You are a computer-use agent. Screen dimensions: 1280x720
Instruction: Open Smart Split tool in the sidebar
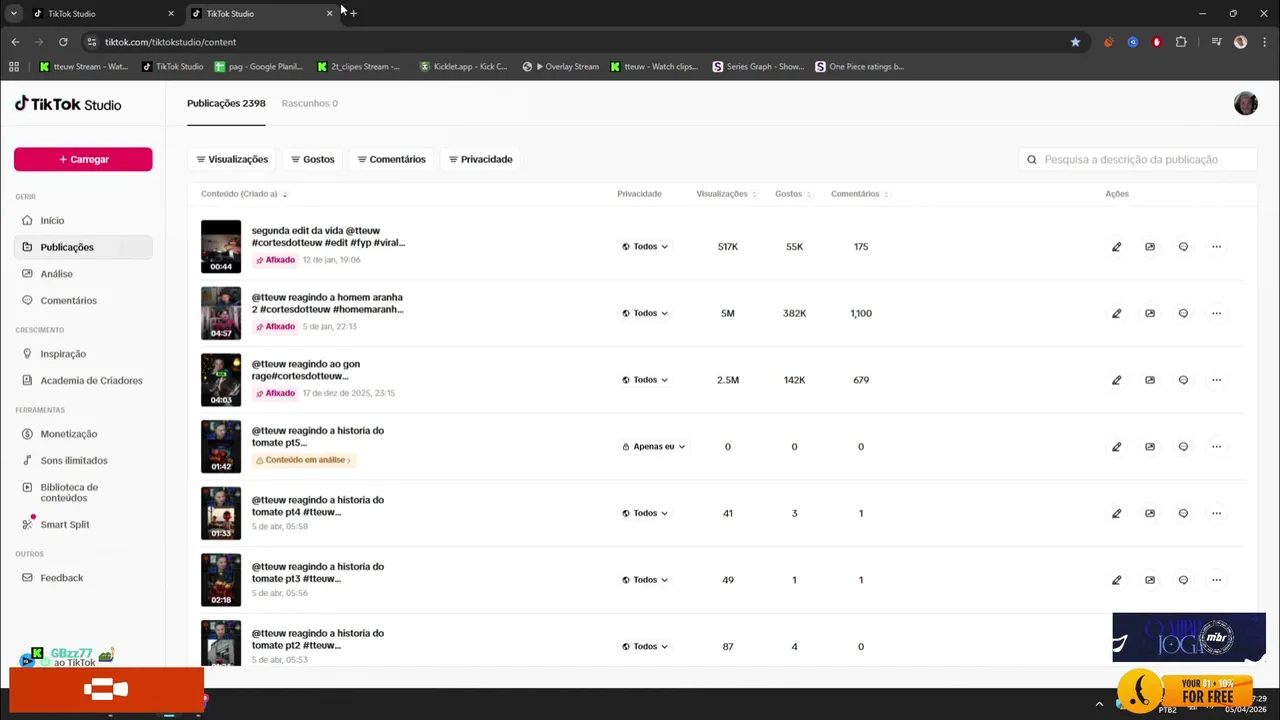[x=64, y=524]
